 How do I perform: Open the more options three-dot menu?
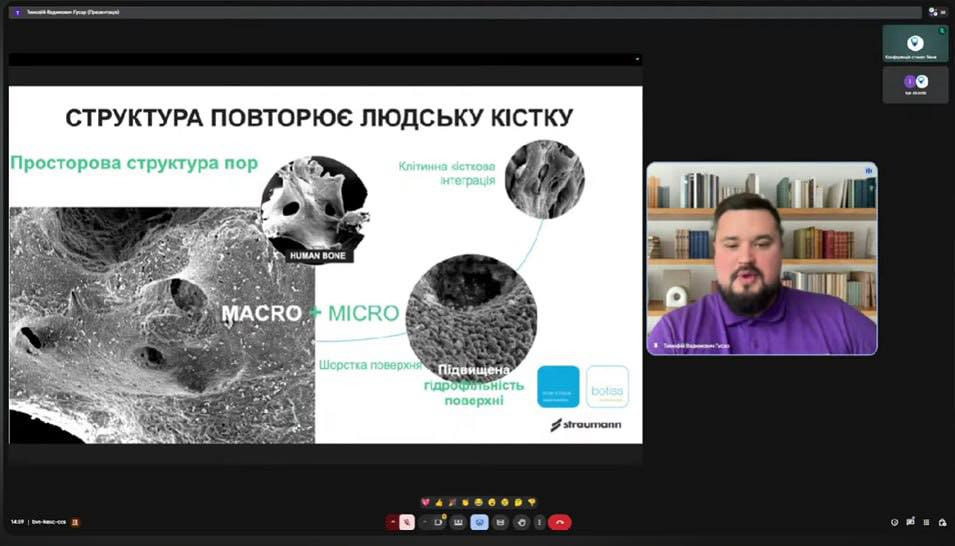click(x=539, y=522)
